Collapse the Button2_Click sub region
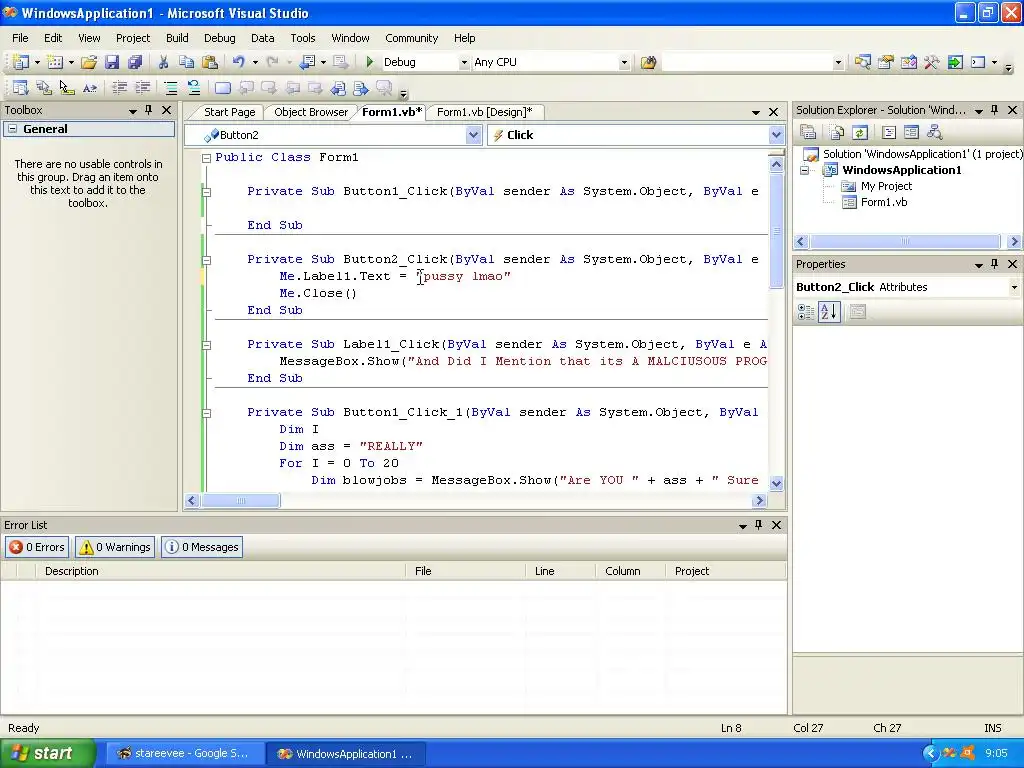Image resolution: width=1024 pixels, height=768 pixels. tap(206, 260)
